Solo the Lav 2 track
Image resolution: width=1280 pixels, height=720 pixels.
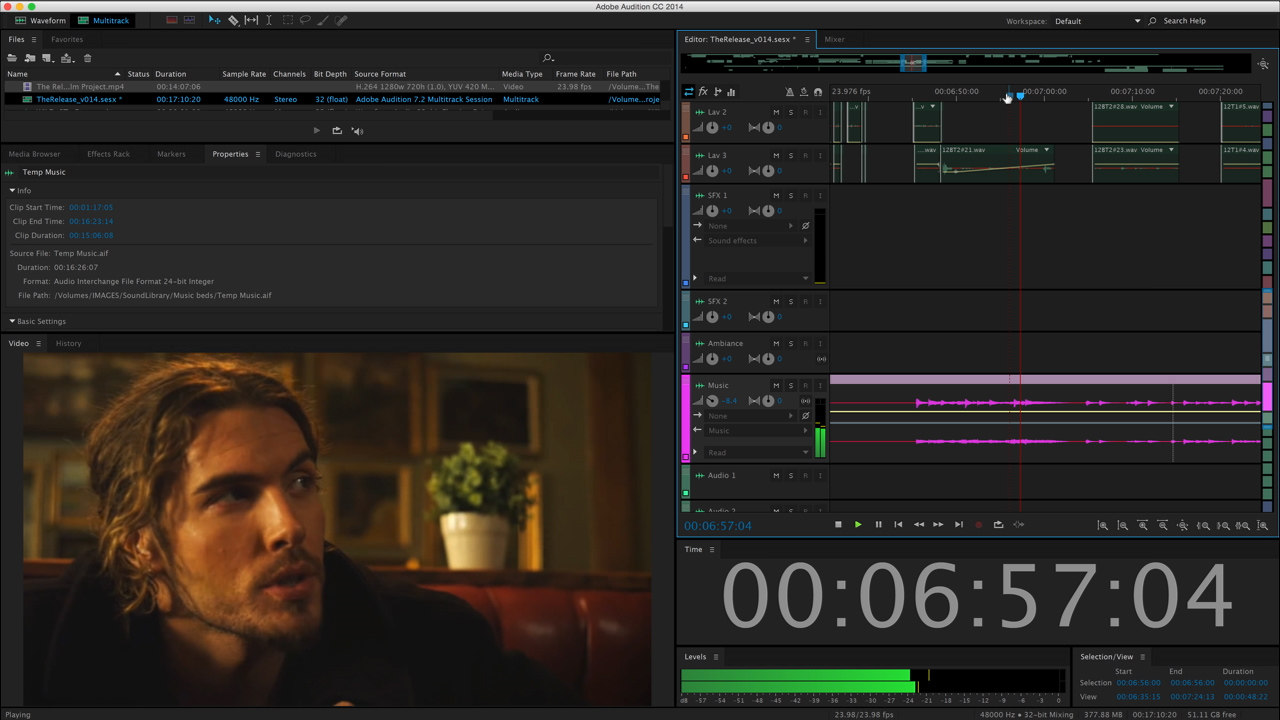coord(791,112)
